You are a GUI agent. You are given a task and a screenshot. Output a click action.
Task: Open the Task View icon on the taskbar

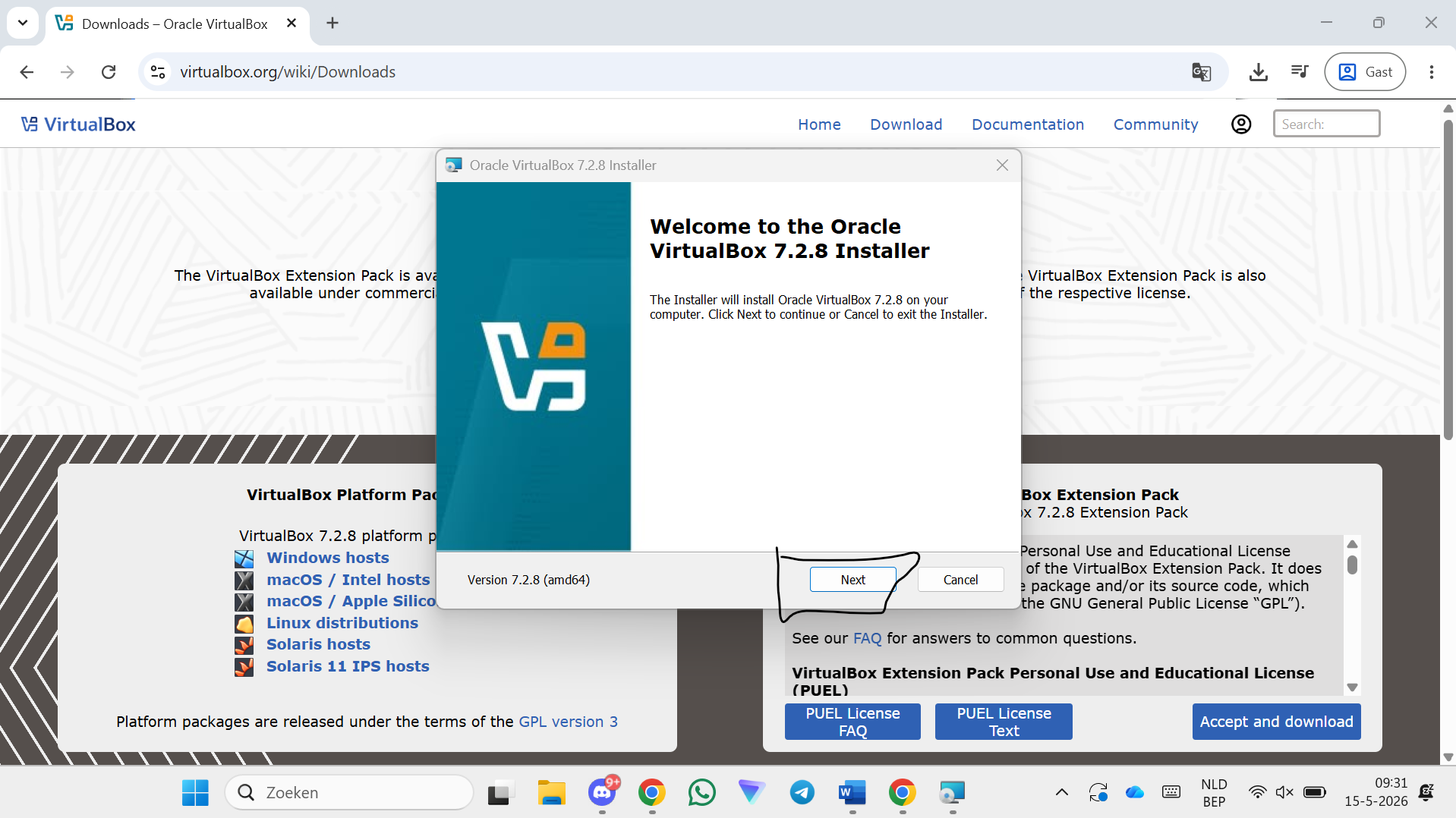coord(501,793)
